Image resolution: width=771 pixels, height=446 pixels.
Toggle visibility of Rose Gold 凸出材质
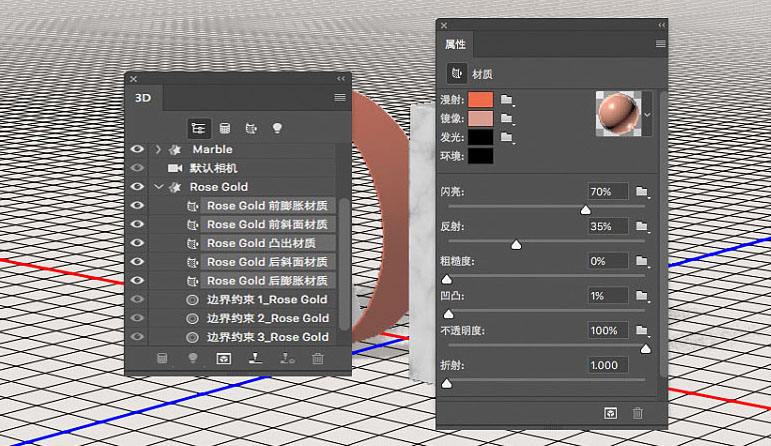(137, 242)
